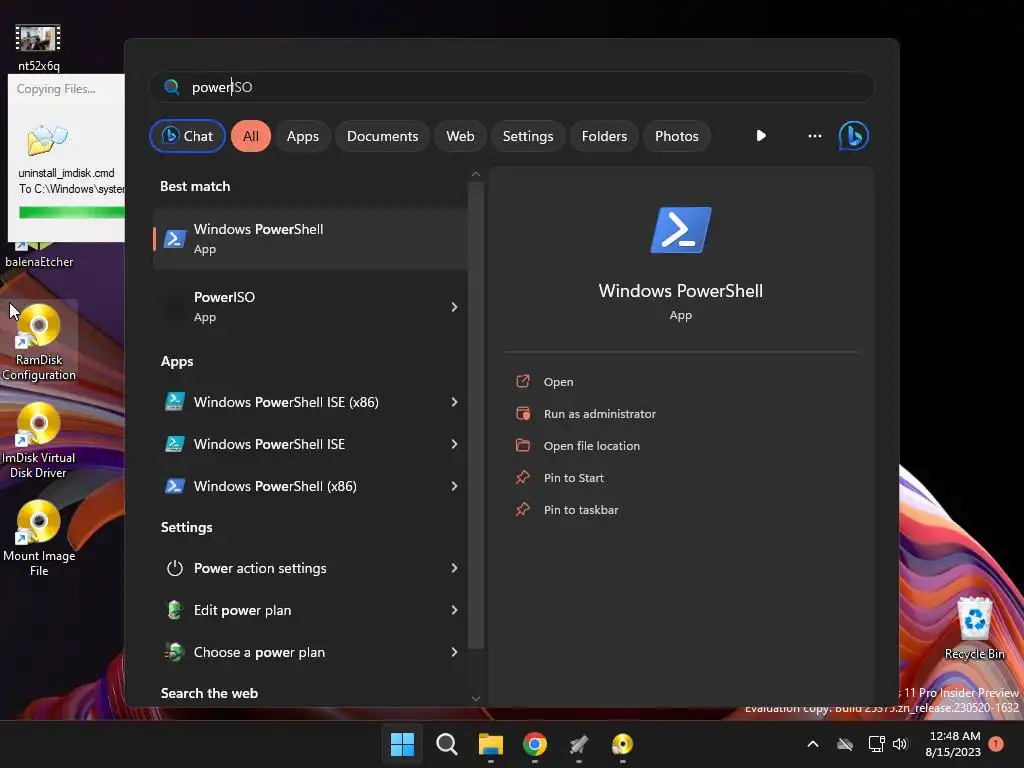Viewport: 1024px width, 768px height.
Task: Expand PowerISO result chevron
Action: tap(454, 307)
